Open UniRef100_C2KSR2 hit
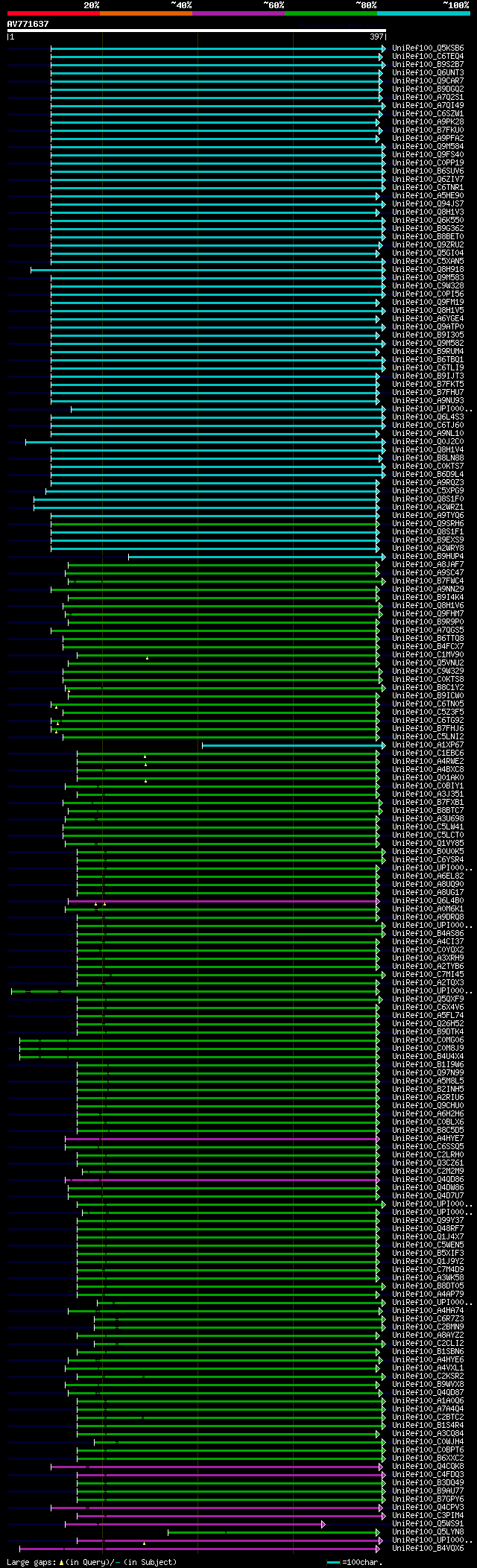 [x=428, y=1376]
